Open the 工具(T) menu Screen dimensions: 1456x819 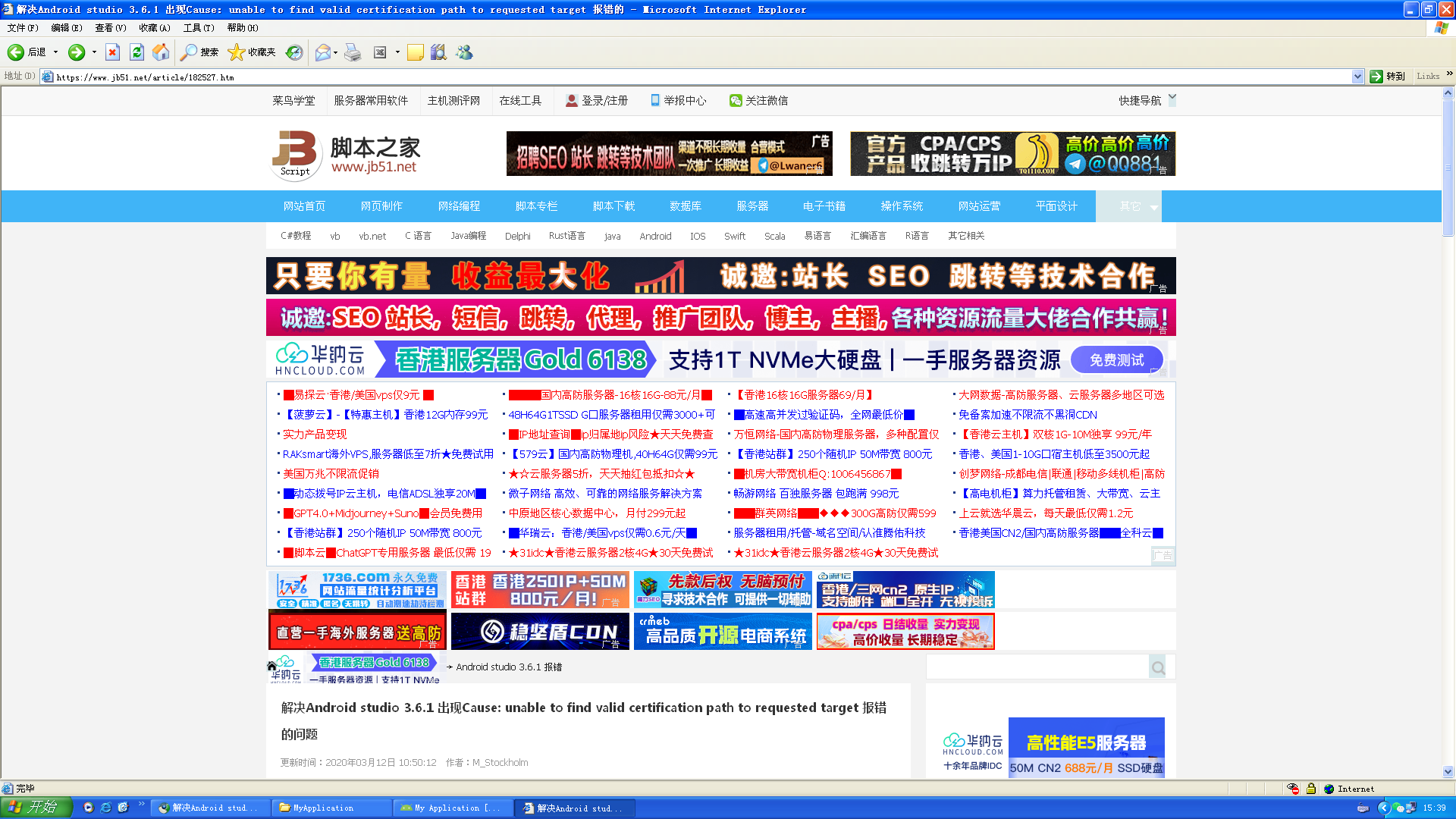click(x=199, y=28)
